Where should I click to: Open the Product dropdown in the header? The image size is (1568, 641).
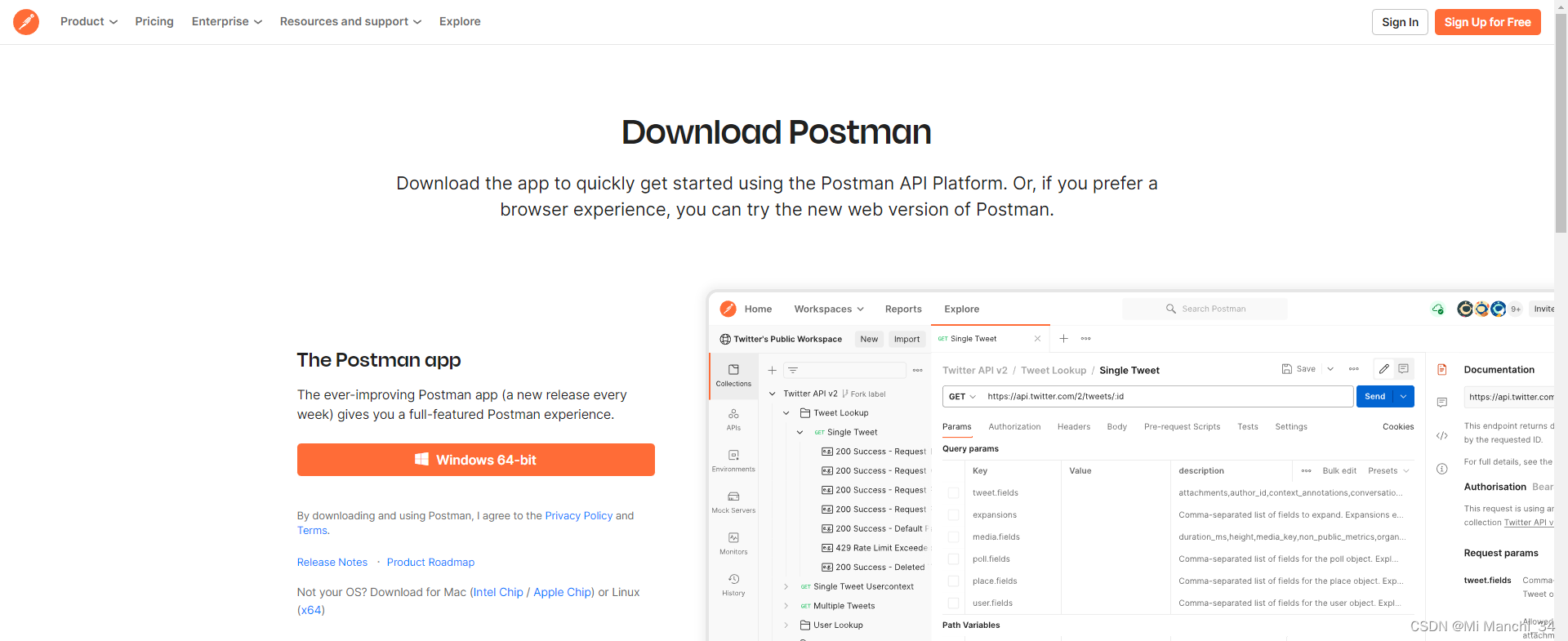[x=89, y=21]
